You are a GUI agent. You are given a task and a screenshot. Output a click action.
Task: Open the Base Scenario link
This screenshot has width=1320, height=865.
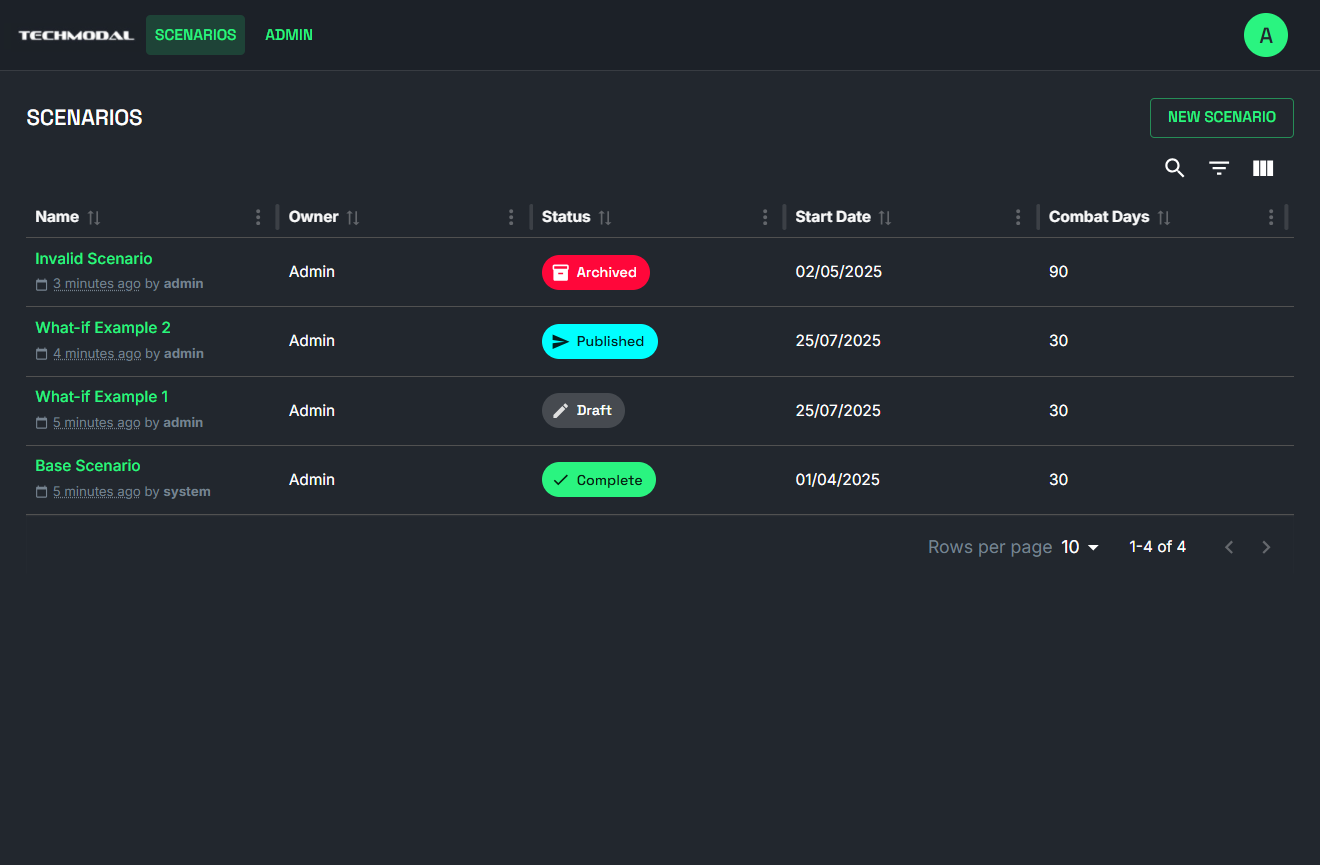click(x=88, y=466)
